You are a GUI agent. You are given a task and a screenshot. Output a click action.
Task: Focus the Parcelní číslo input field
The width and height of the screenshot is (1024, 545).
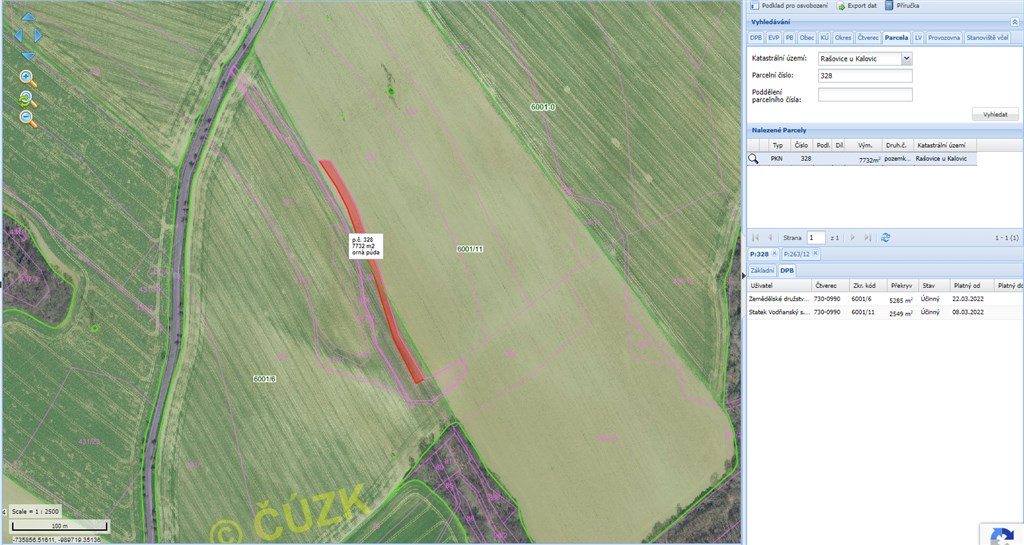[x=865, y=76]
